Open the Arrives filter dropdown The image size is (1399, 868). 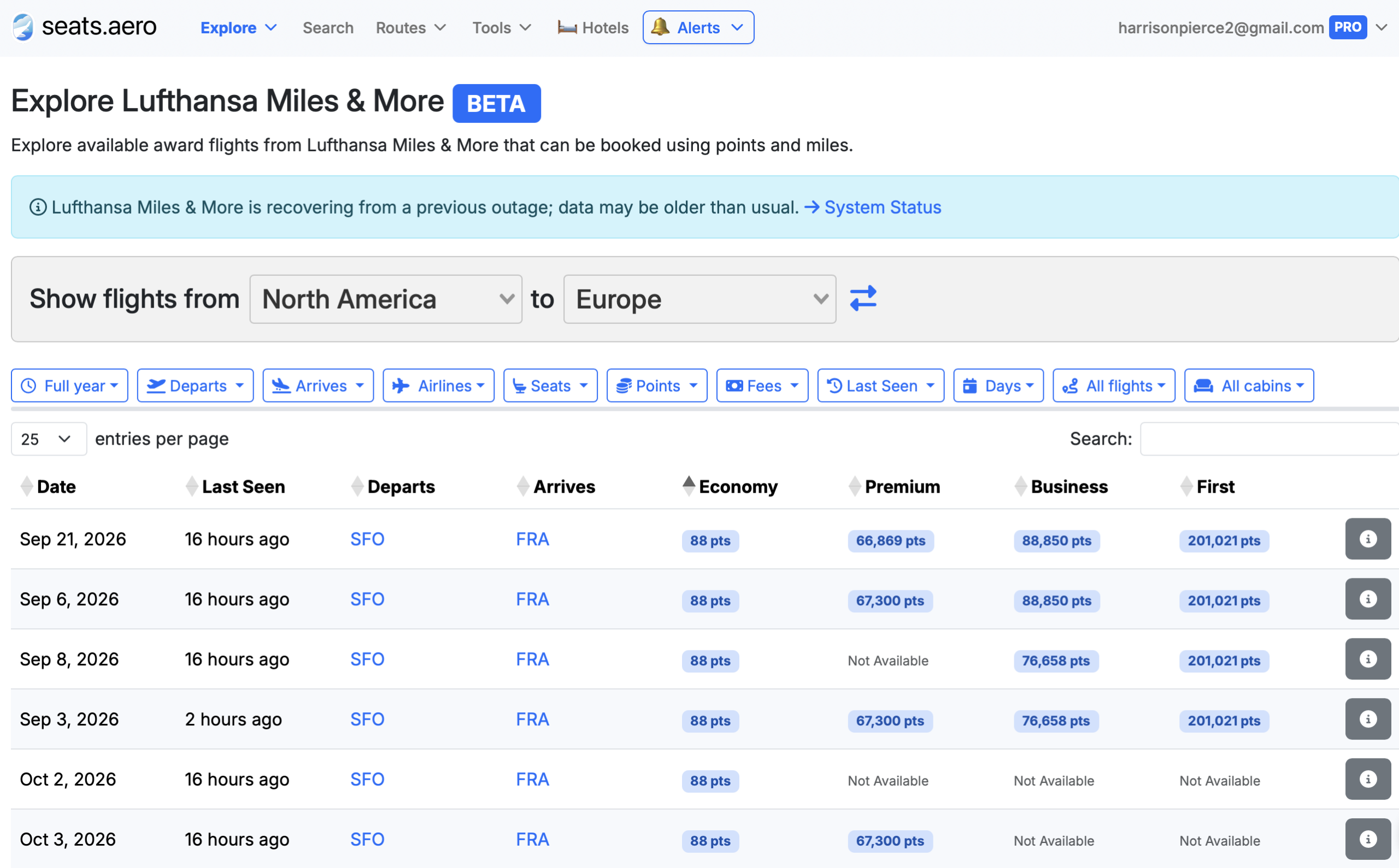pos(318,386)
